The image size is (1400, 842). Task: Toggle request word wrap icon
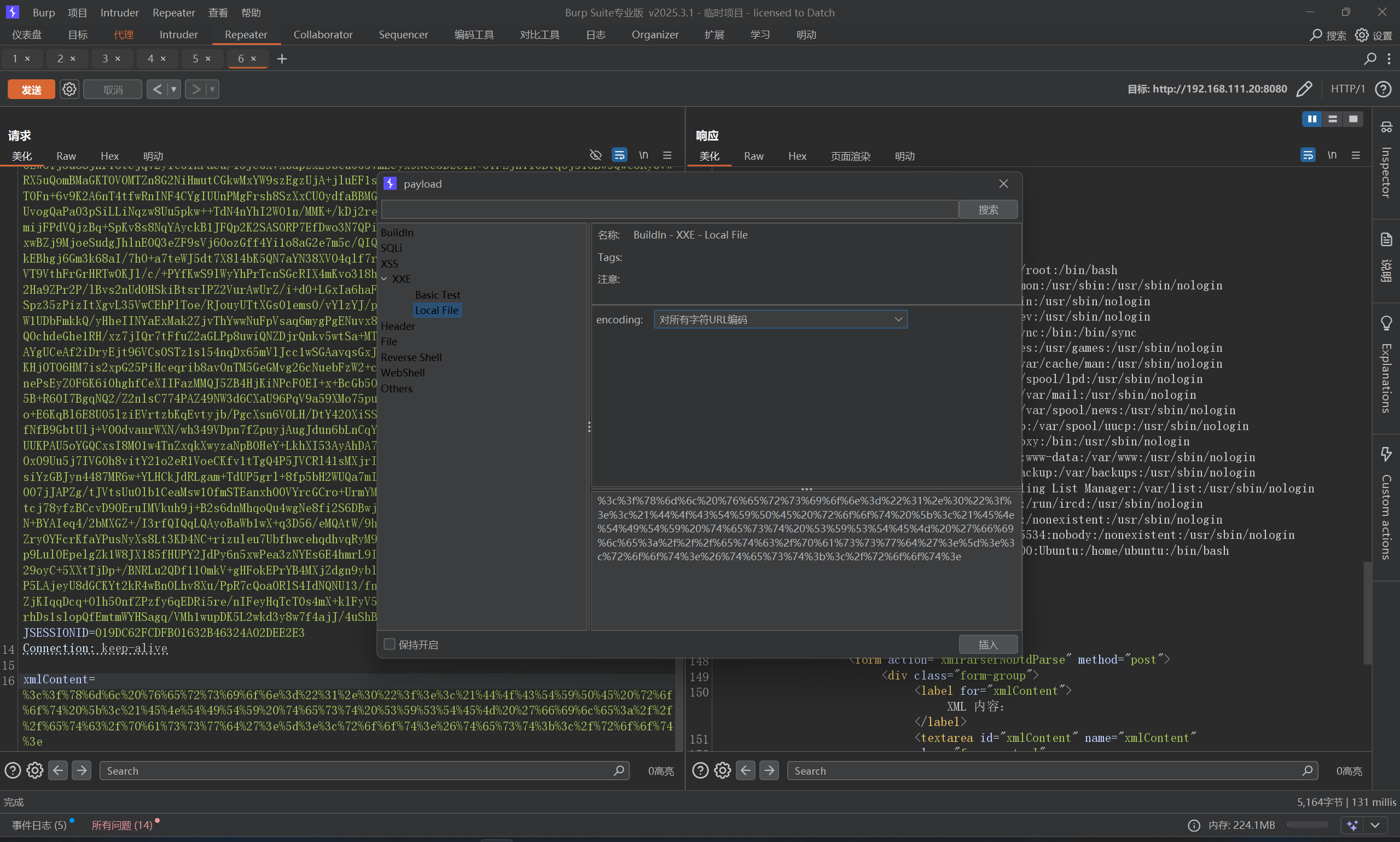pyautogui.click(x=619, y=155)
